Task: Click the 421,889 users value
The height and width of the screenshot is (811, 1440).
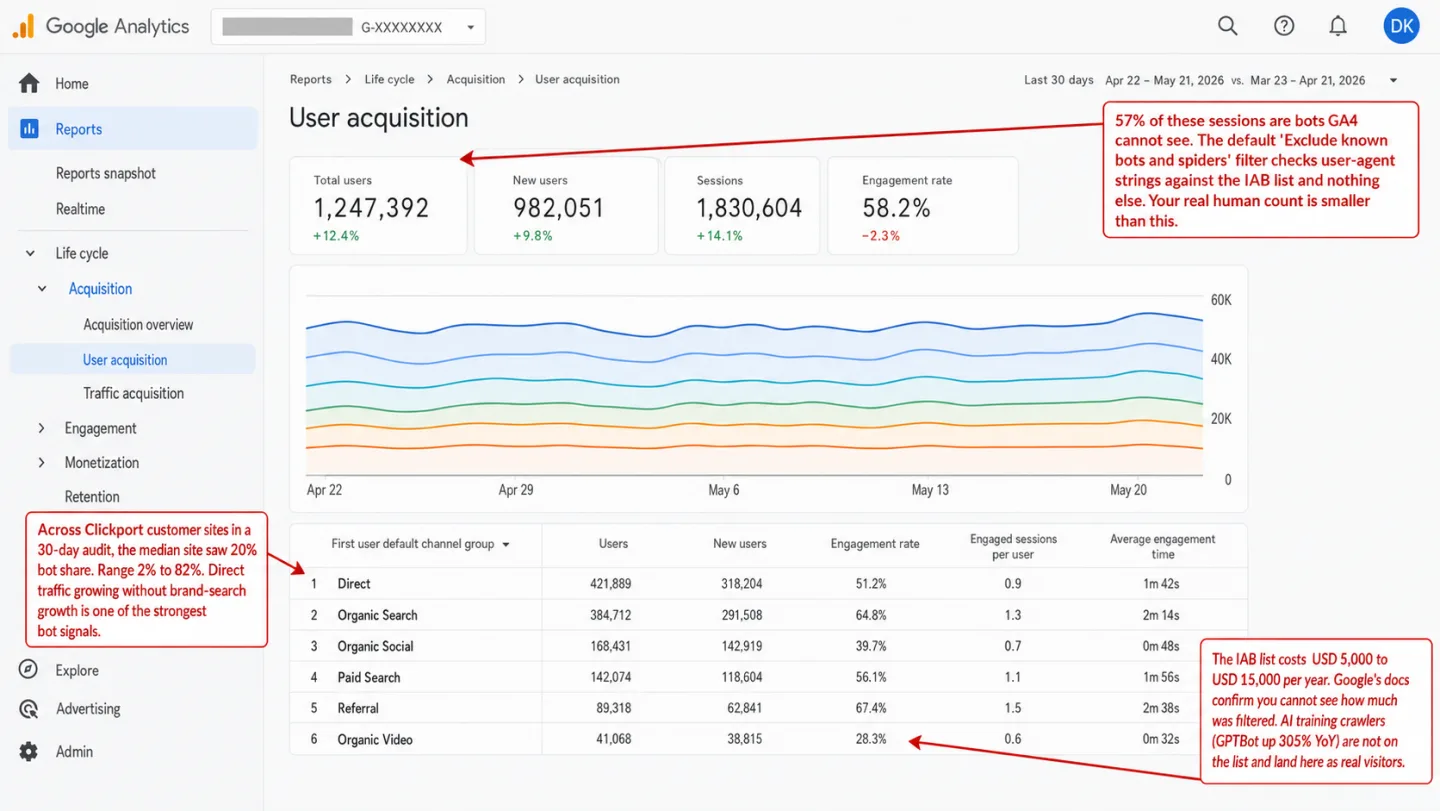Action: [x=613, y=584]
